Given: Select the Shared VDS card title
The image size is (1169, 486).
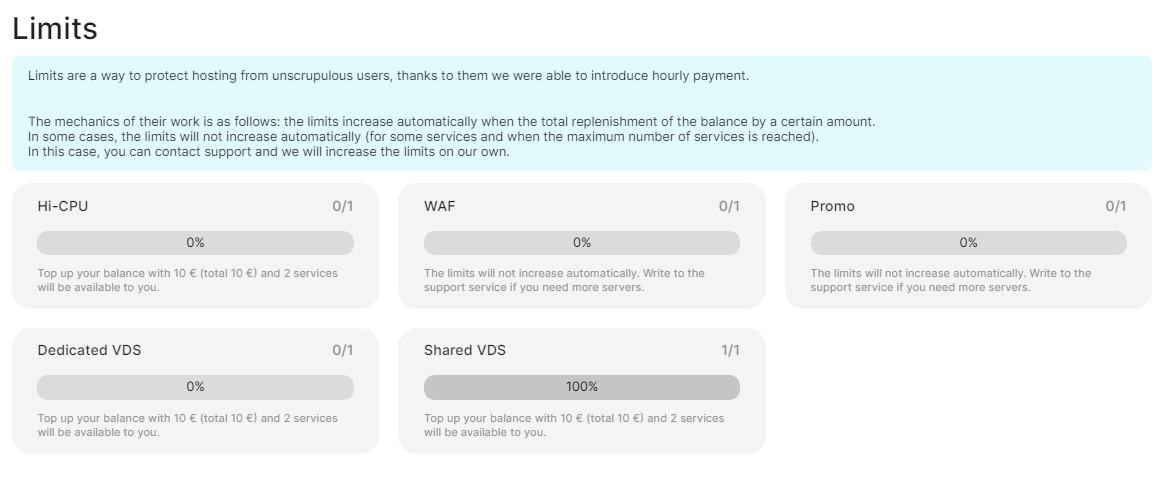Looking at the screenshot, I should (x=465, y=351).
